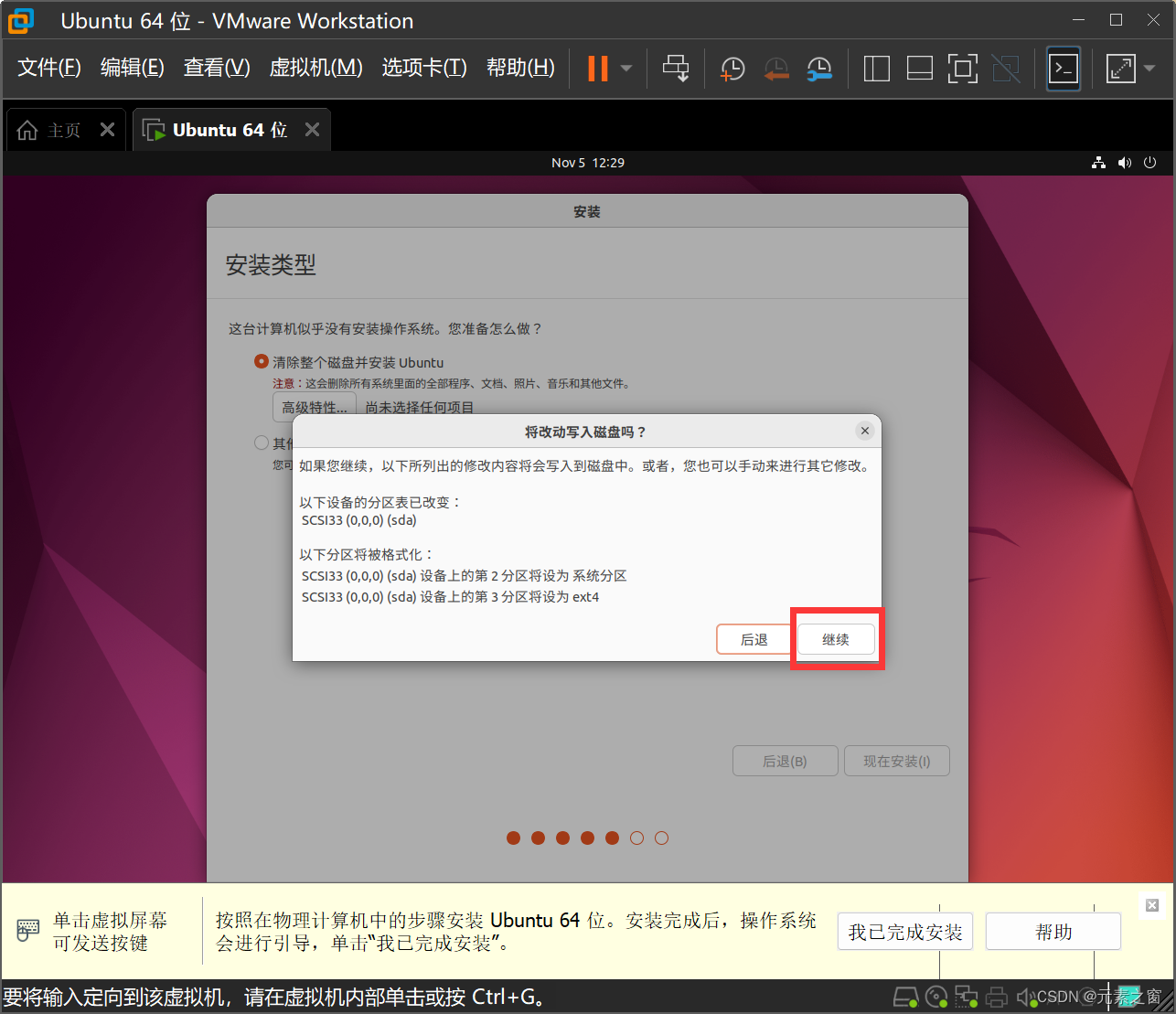Revert to previous snapshot icon
This screenshot has width=1176, height=1014.
point(776,69)
